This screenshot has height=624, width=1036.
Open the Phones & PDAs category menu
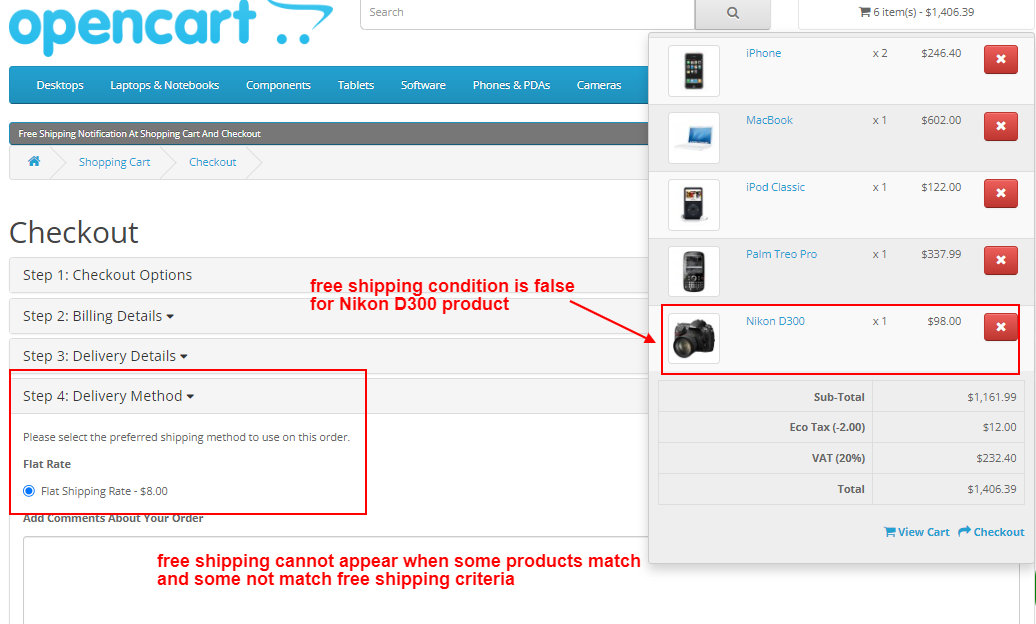511,85
